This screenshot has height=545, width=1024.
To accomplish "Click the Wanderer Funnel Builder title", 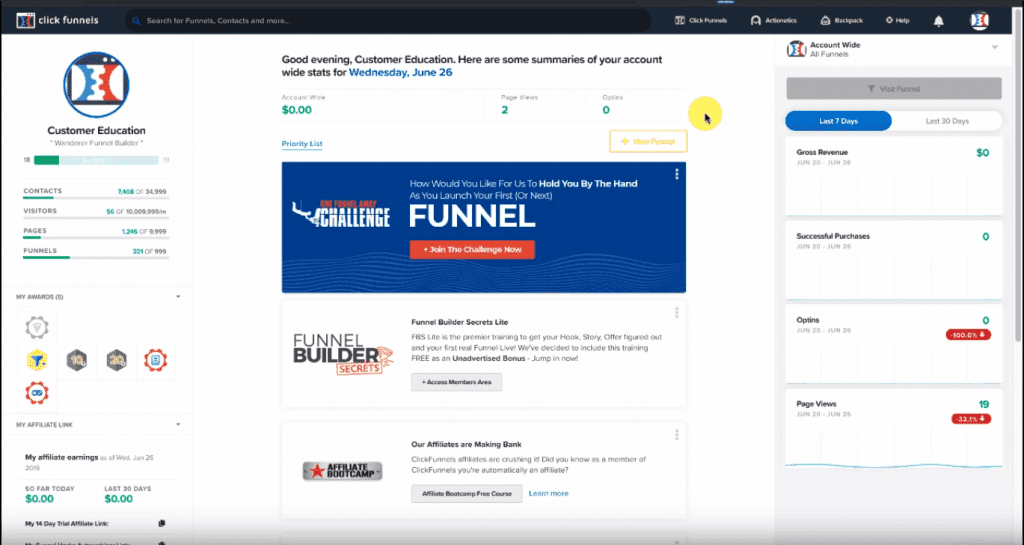I will point(96,143).
